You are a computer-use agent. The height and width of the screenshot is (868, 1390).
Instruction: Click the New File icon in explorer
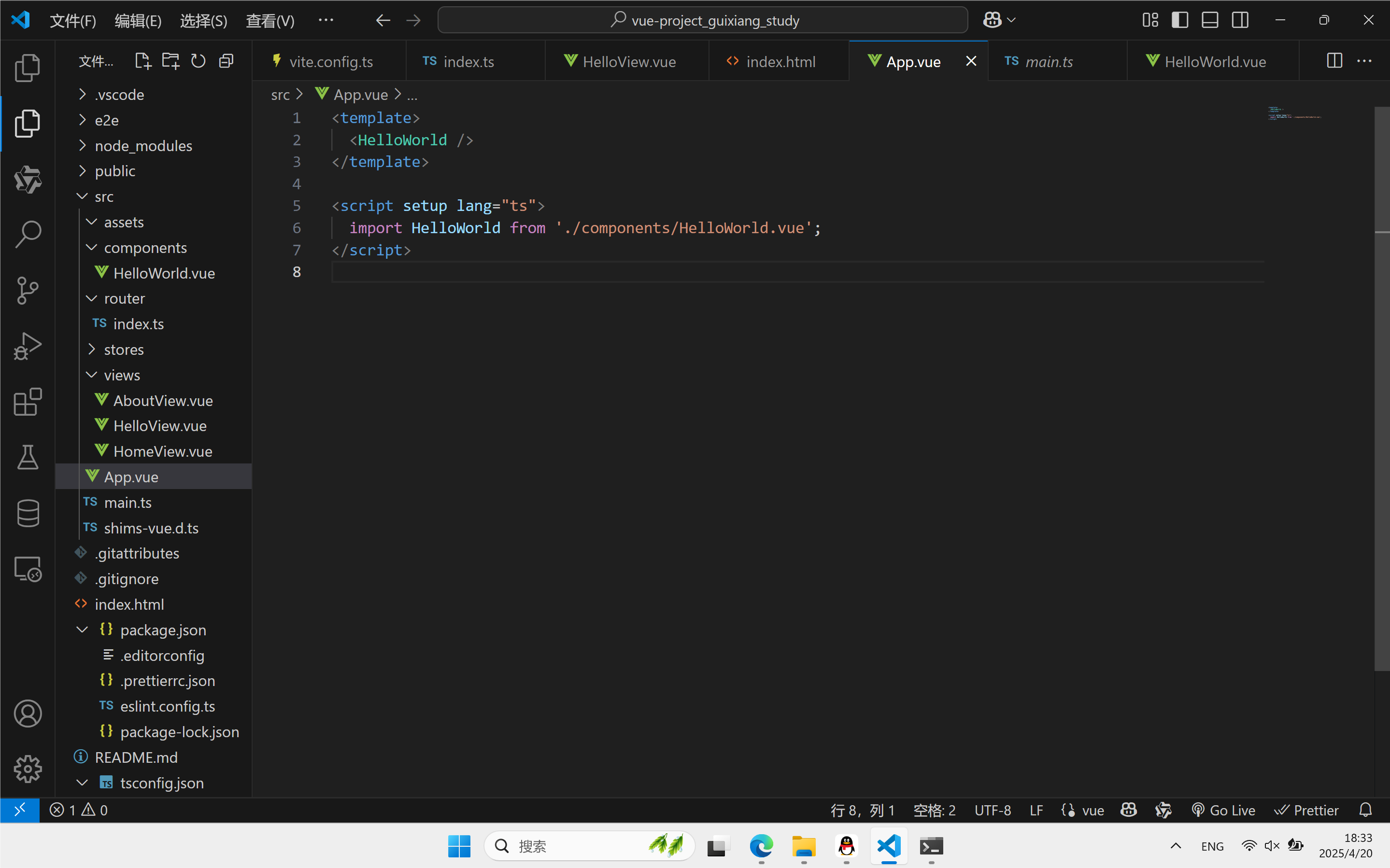[142, 61]
